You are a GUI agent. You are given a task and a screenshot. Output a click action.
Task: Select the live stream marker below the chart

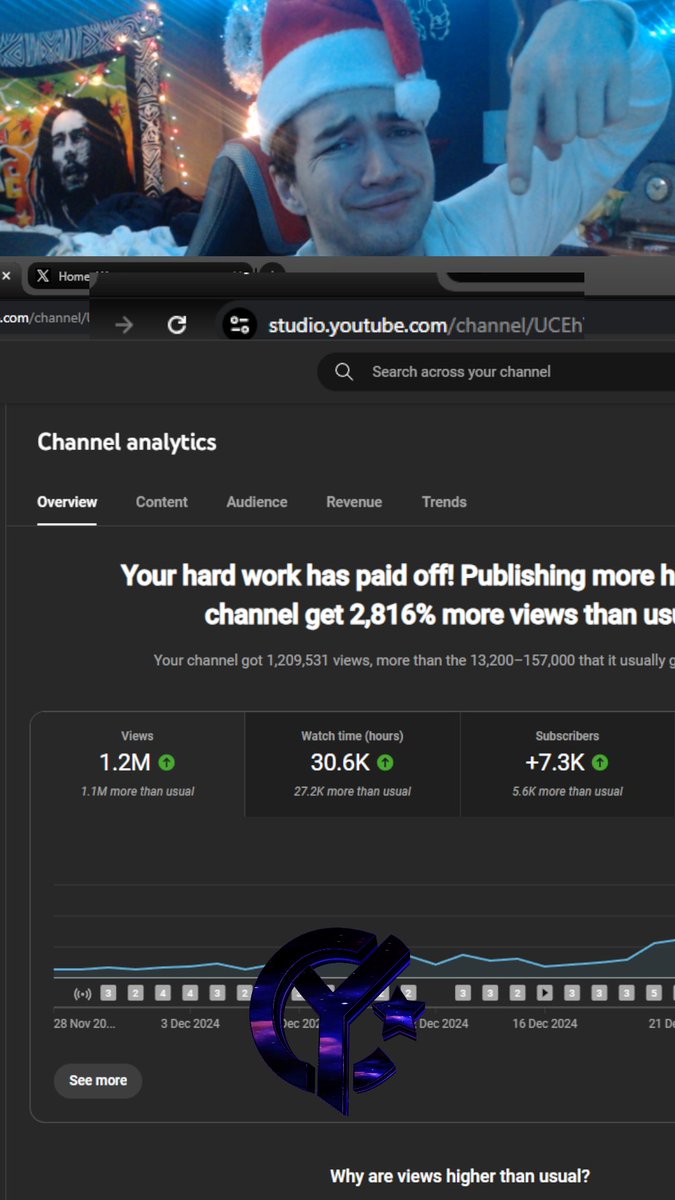[83, 993]
